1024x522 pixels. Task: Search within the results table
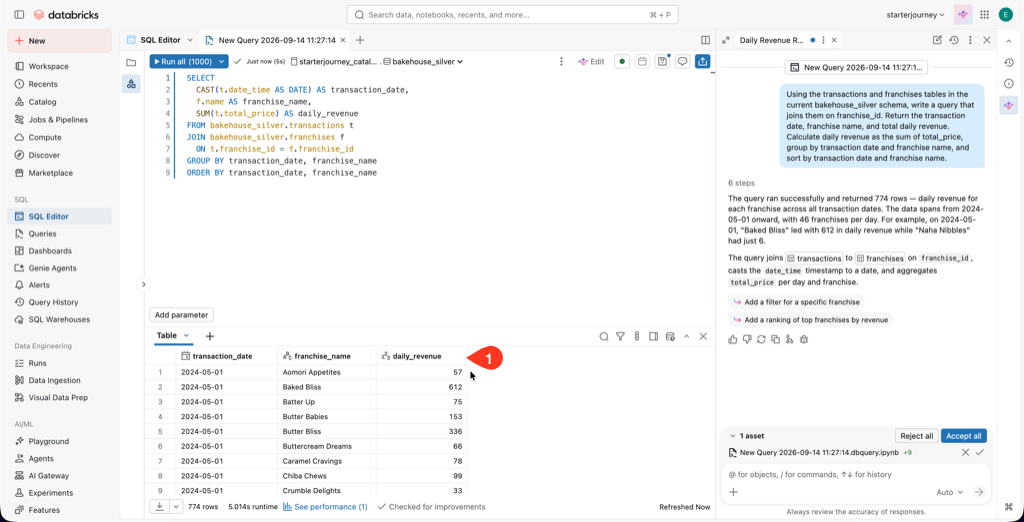click(x=604, y=336)
